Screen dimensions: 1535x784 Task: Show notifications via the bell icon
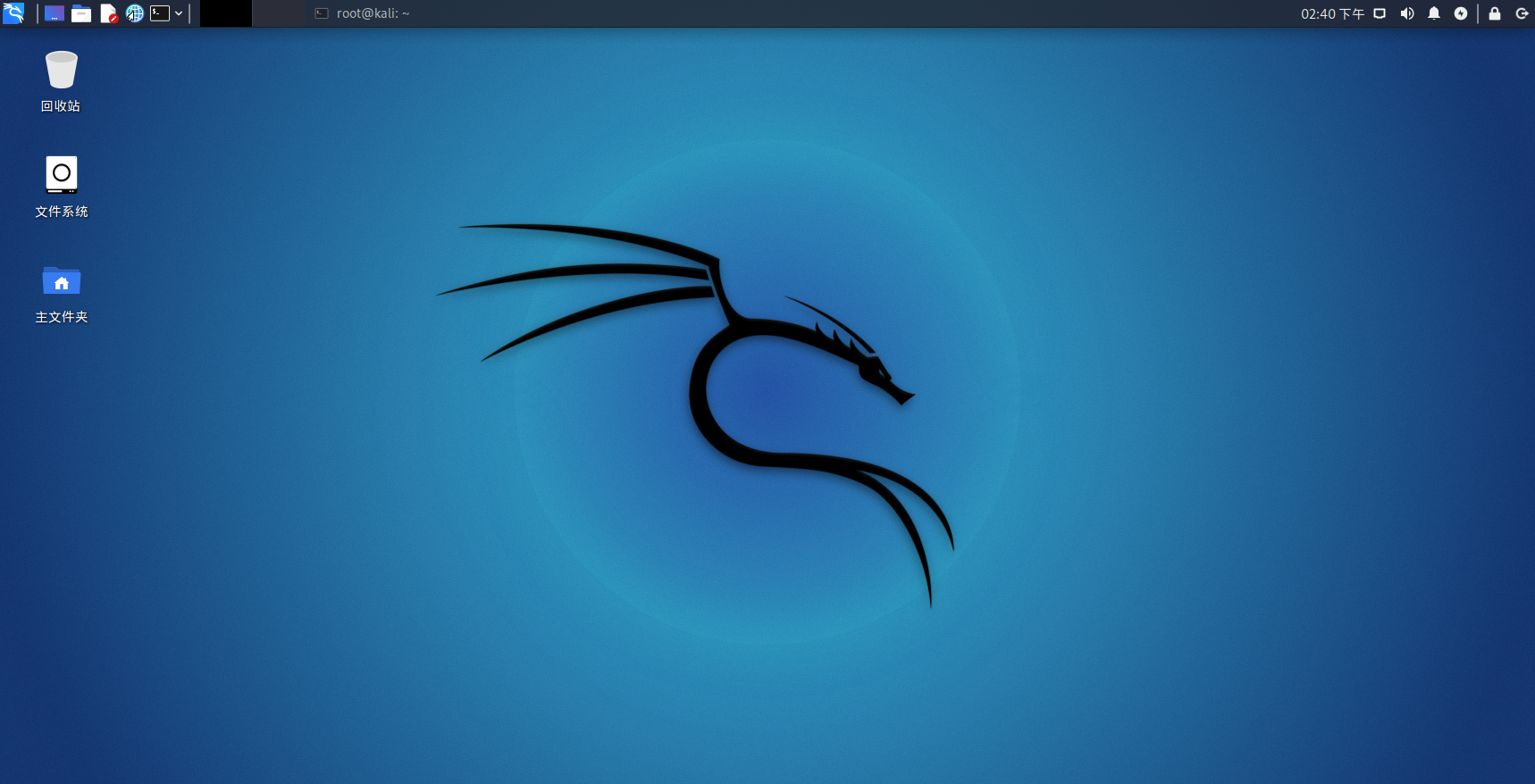click(1434, 13)
